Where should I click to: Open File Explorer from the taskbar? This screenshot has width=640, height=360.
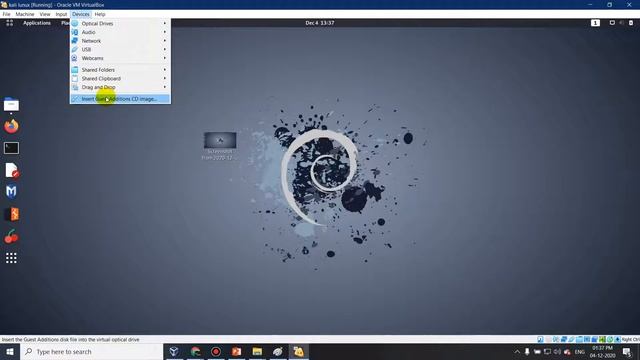pos(257,352)
